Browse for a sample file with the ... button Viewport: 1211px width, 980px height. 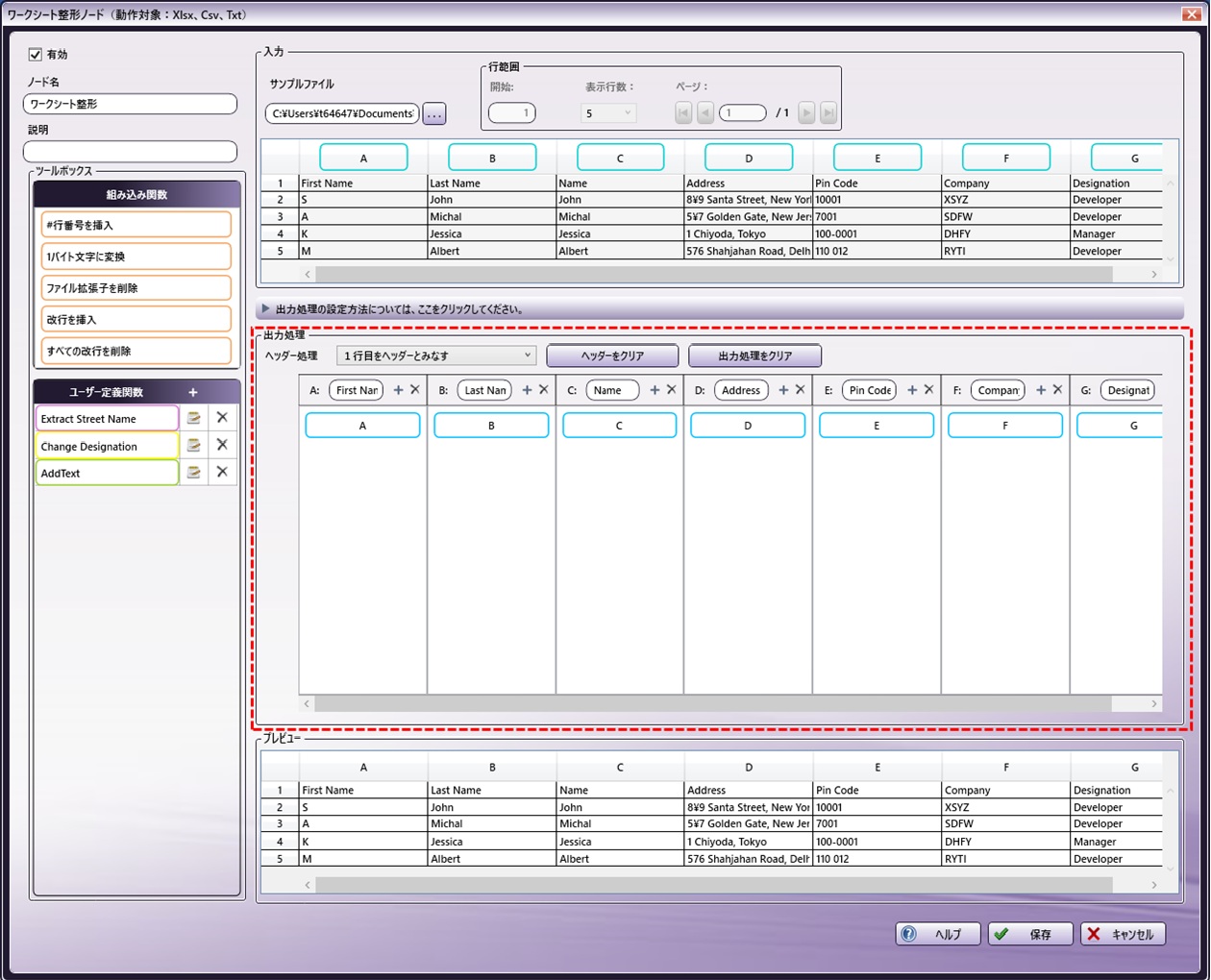[x=434, y=113]
